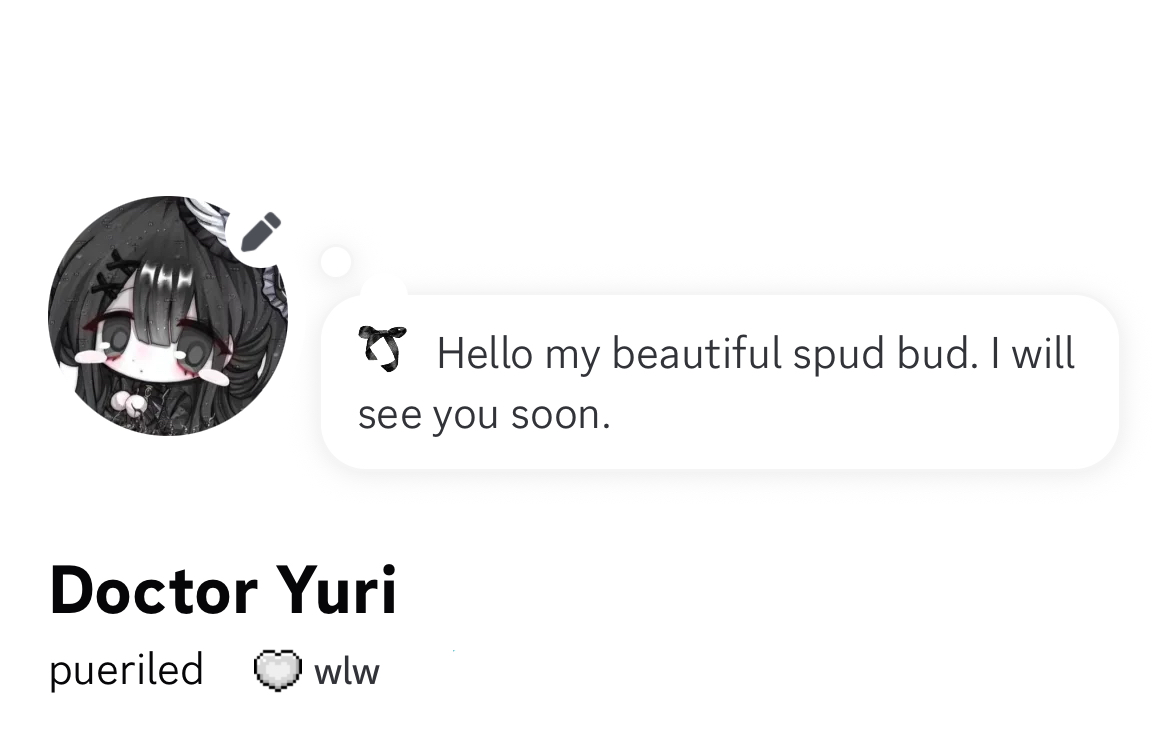Click the word "Yuri" in the display name
Screen dimensions: 1170x734
(x=337, y=591)
